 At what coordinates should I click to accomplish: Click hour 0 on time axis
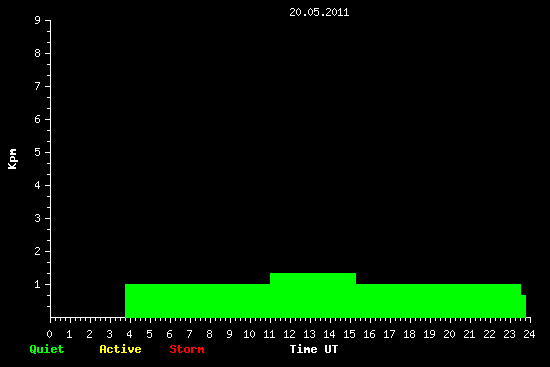(49, 334)
